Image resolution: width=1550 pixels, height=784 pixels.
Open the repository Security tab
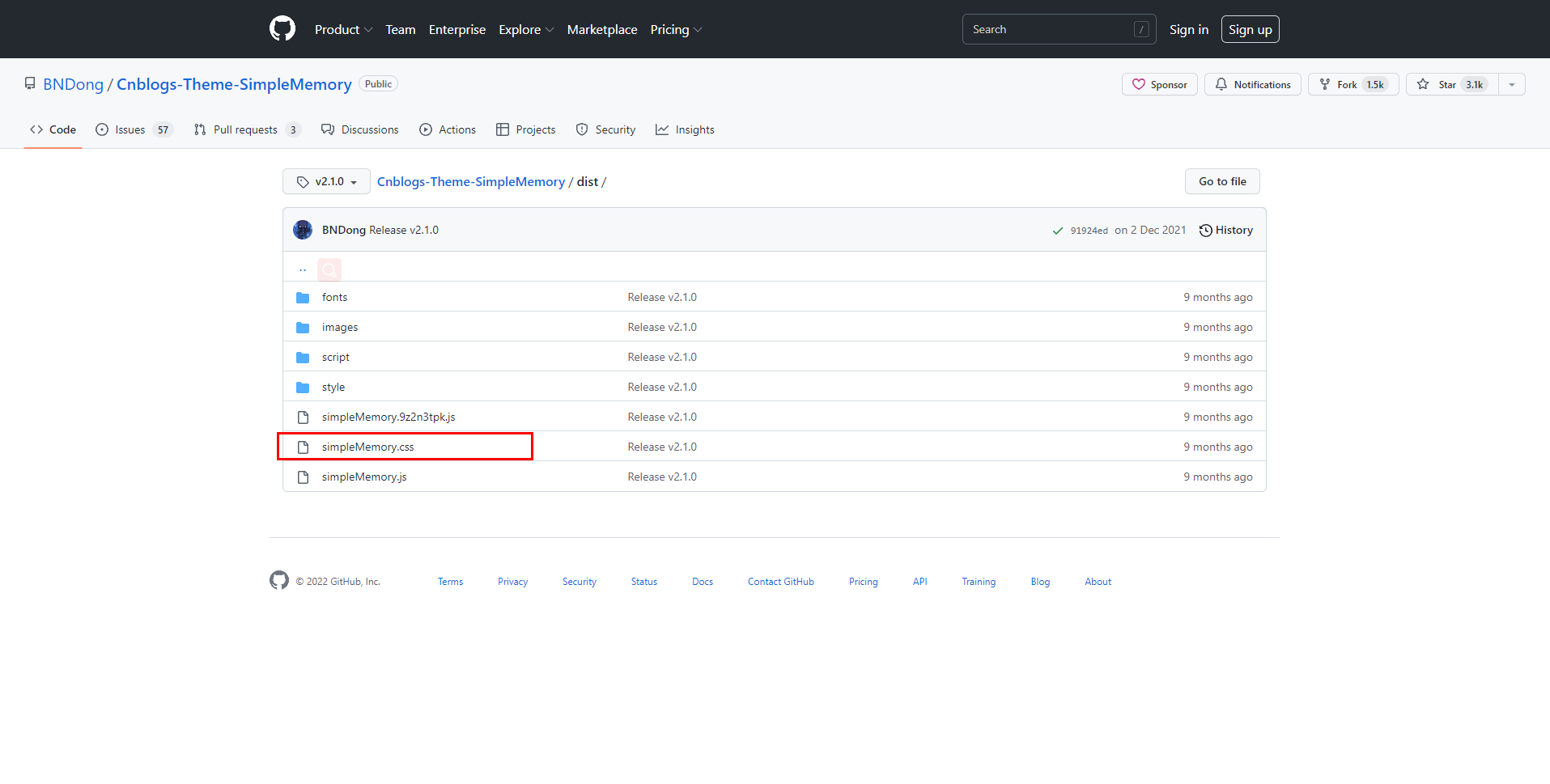tap(605, 129)
